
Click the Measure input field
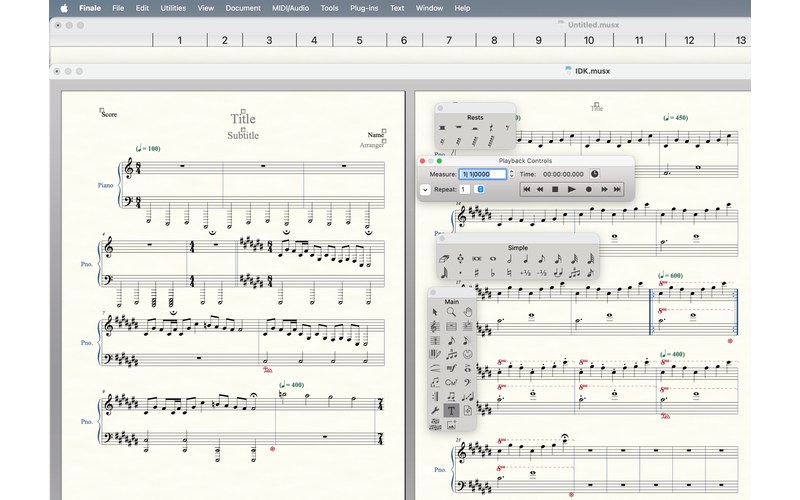click(483, 174)
